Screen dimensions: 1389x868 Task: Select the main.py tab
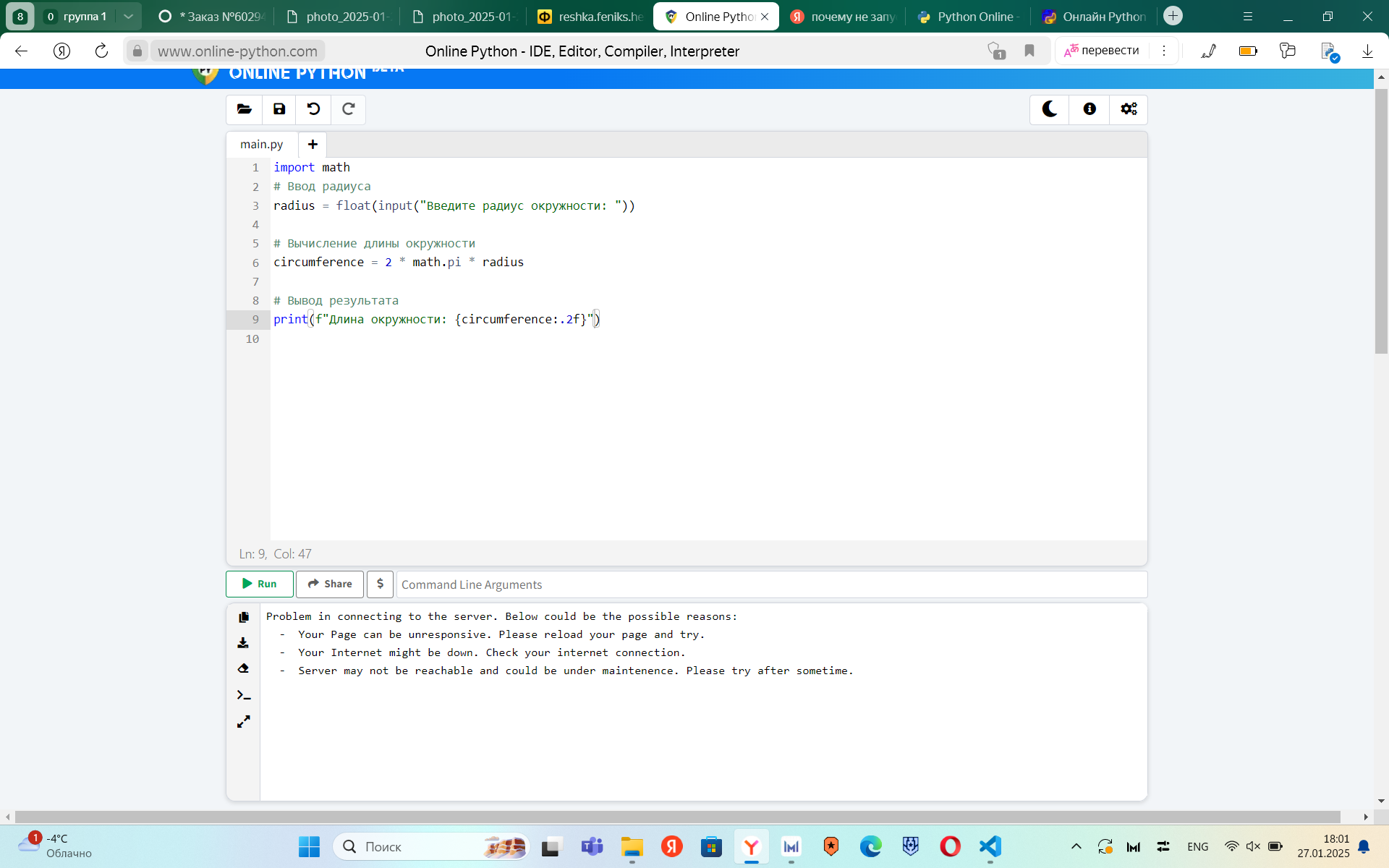coord(262,145)
